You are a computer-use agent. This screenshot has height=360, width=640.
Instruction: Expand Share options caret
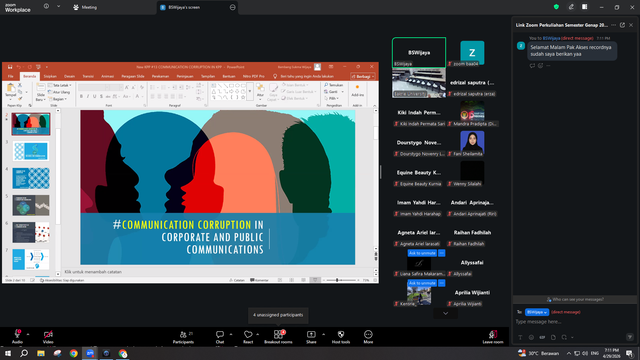point(323,334)
